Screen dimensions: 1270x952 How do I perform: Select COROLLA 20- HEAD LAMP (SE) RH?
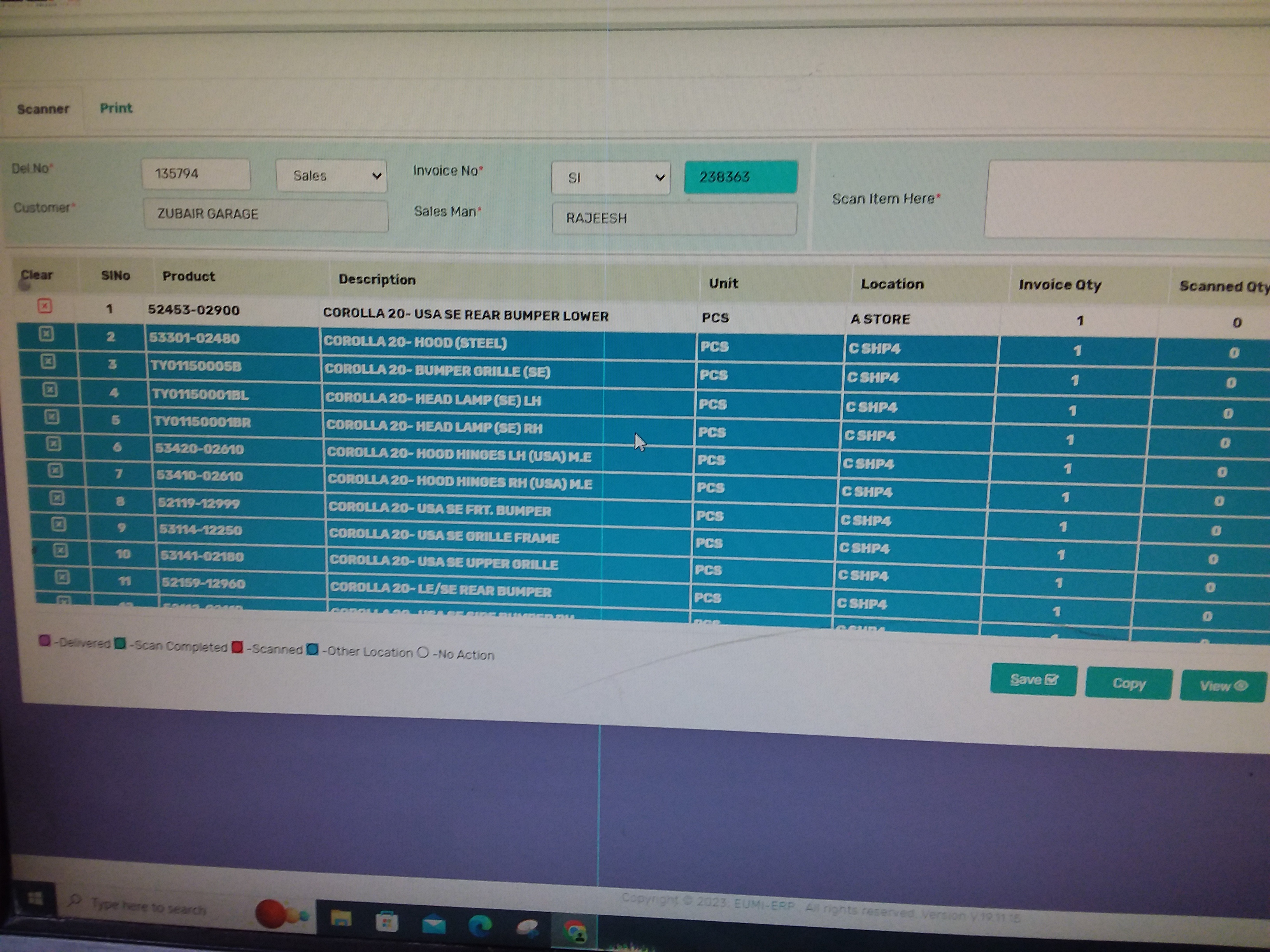(434, 427)
